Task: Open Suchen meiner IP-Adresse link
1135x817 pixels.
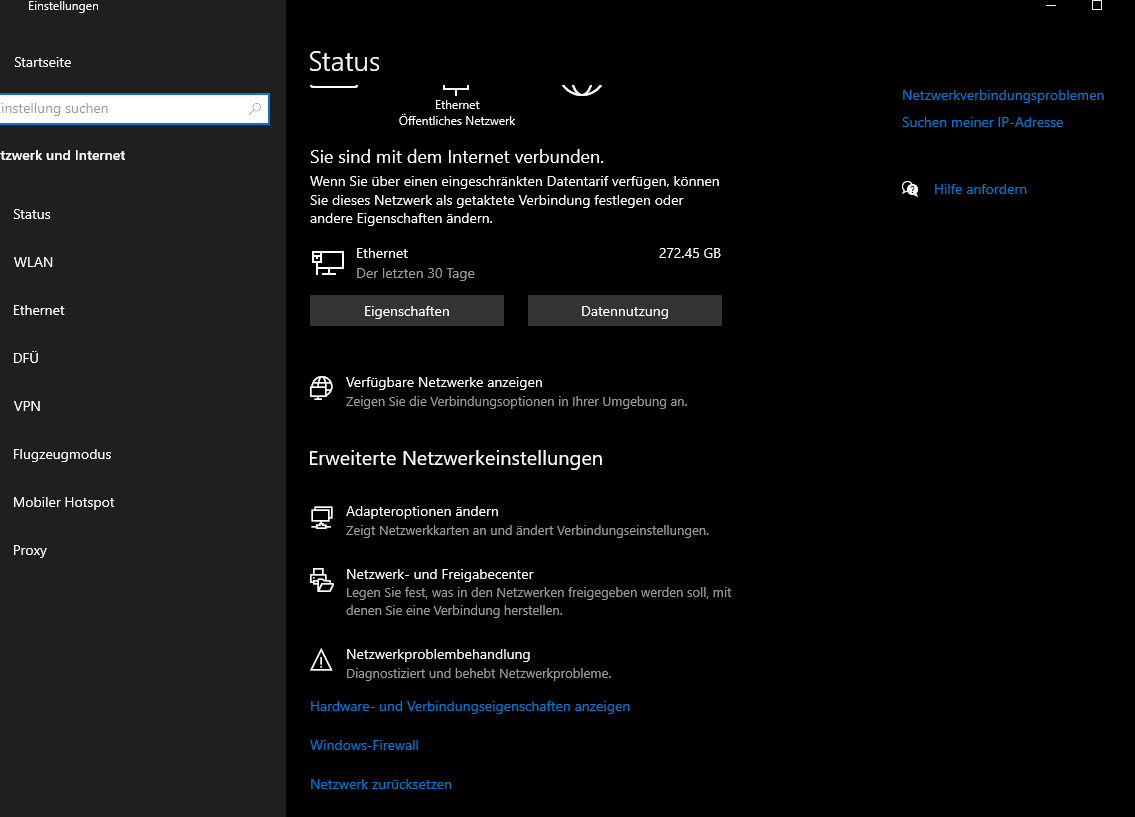Action: pos(982,122)
